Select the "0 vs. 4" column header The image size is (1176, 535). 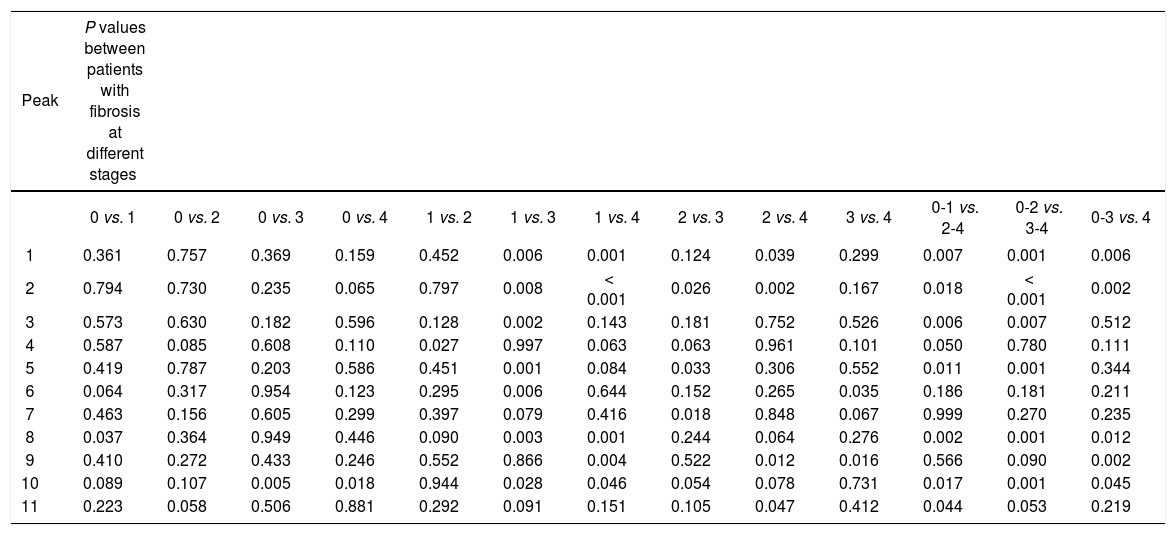pyautogui.click(x=356, y=218)
